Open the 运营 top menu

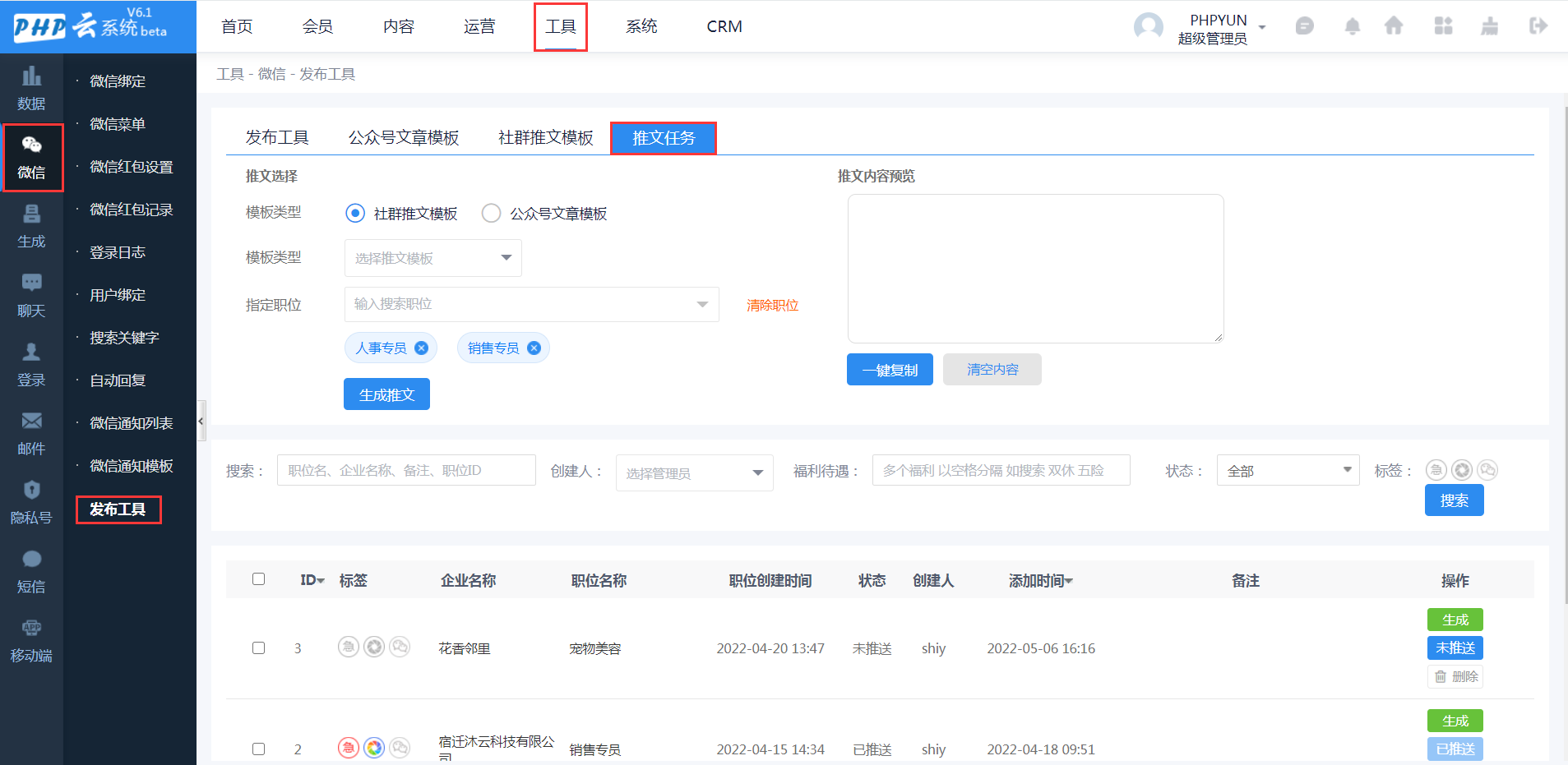[x=479, y=26]
